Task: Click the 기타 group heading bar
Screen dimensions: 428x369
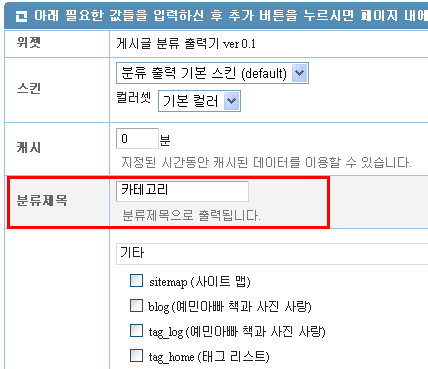Action: tap(272, 254)
